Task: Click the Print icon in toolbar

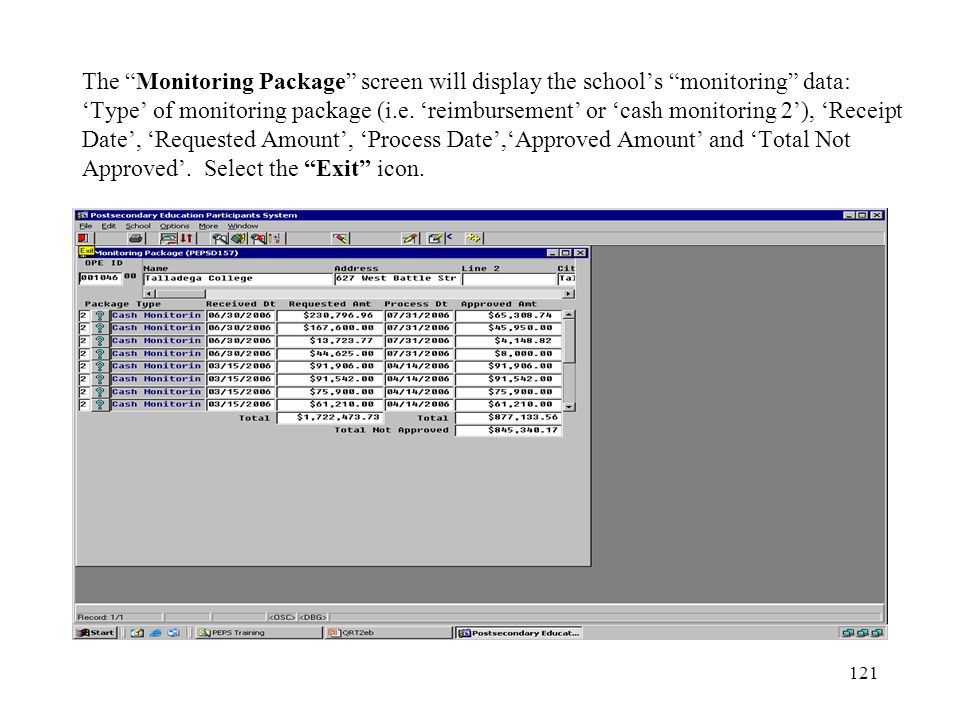Action: [x=136, y=238]
